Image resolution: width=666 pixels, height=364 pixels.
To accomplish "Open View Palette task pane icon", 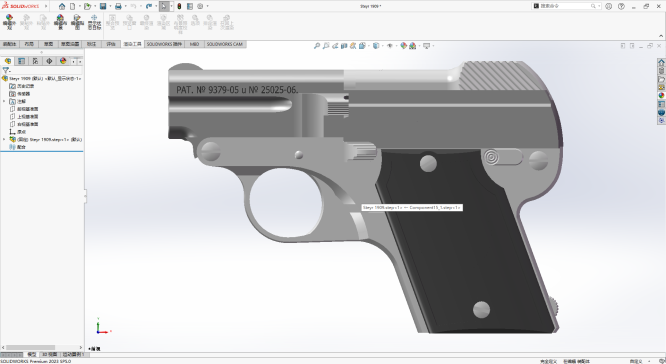I will point(661,87).
